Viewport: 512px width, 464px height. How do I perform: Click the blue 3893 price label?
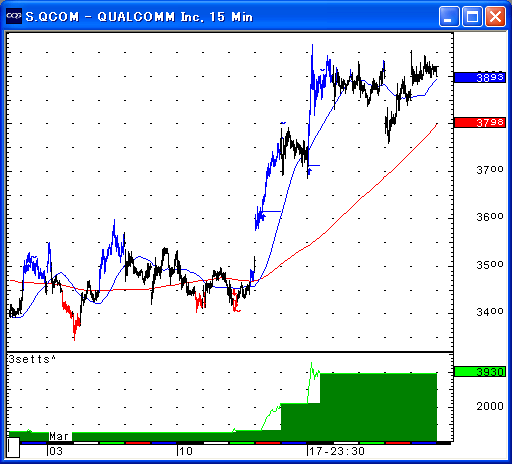pyautogui.click(x=480, y=77)
